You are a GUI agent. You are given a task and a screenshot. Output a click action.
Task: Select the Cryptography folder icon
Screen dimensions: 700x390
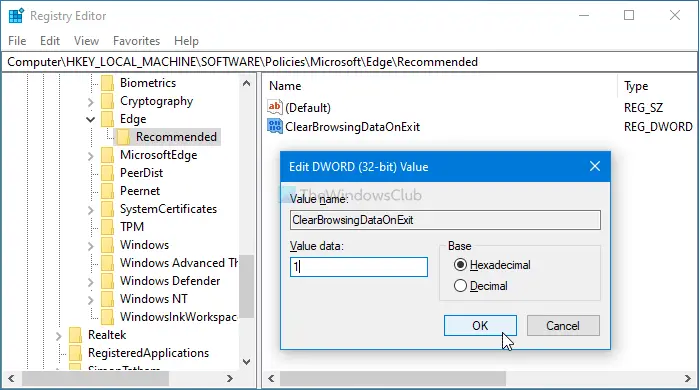point(108,101)
